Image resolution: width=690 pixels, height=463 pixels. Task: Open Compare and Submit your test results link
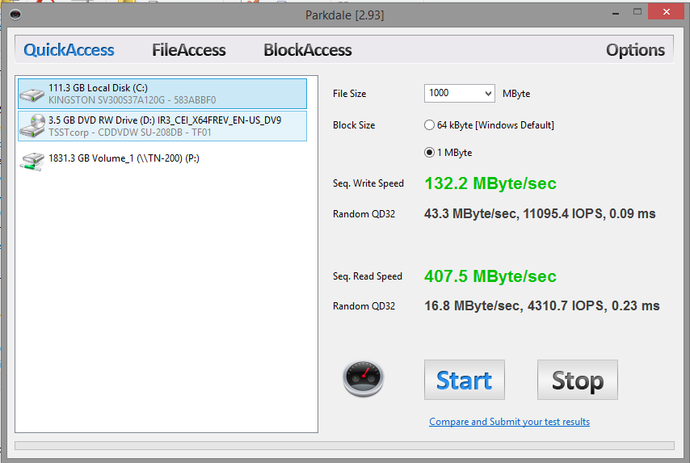[509, 422]
